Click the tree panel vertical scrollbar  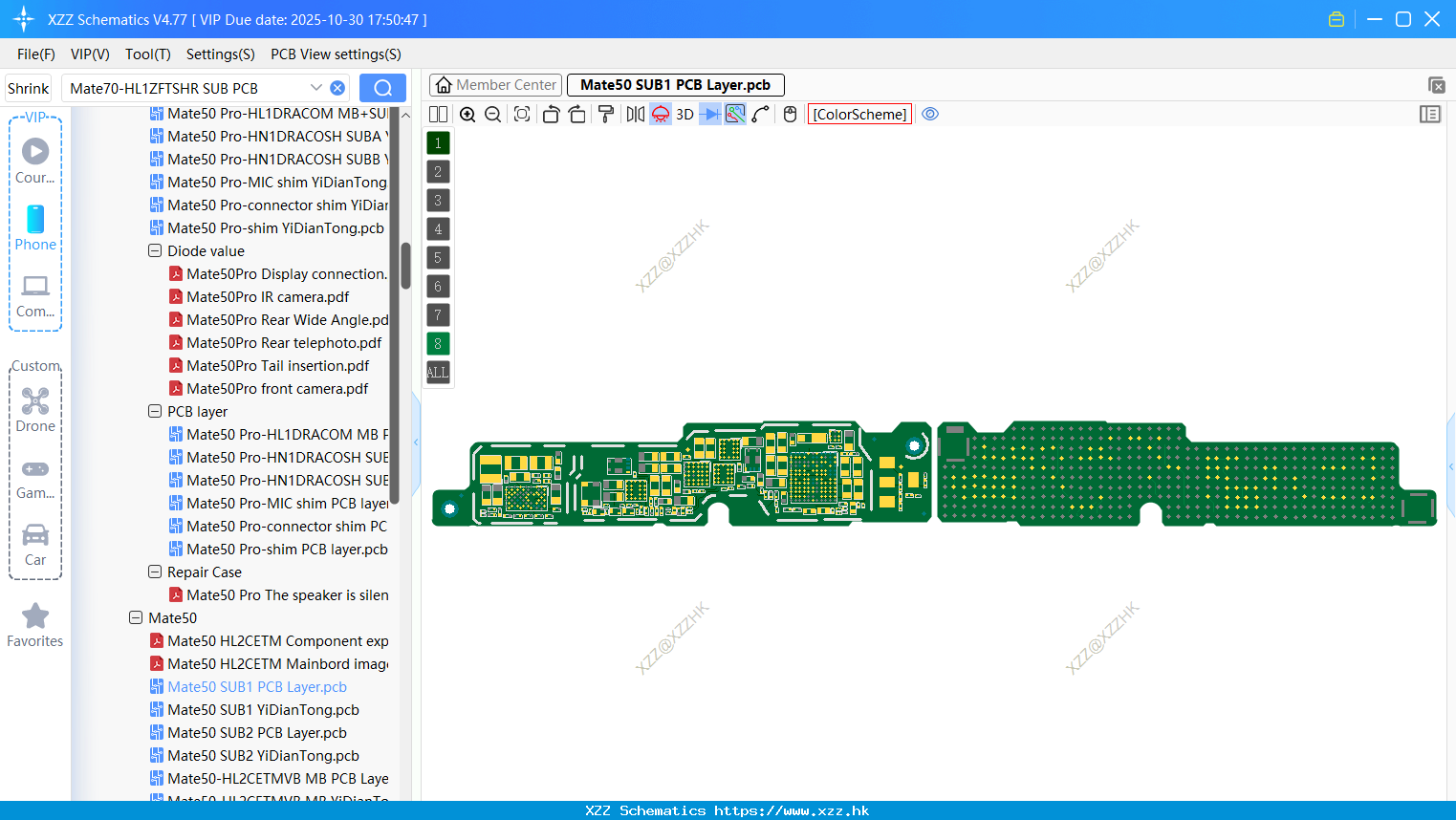point(405,266)
